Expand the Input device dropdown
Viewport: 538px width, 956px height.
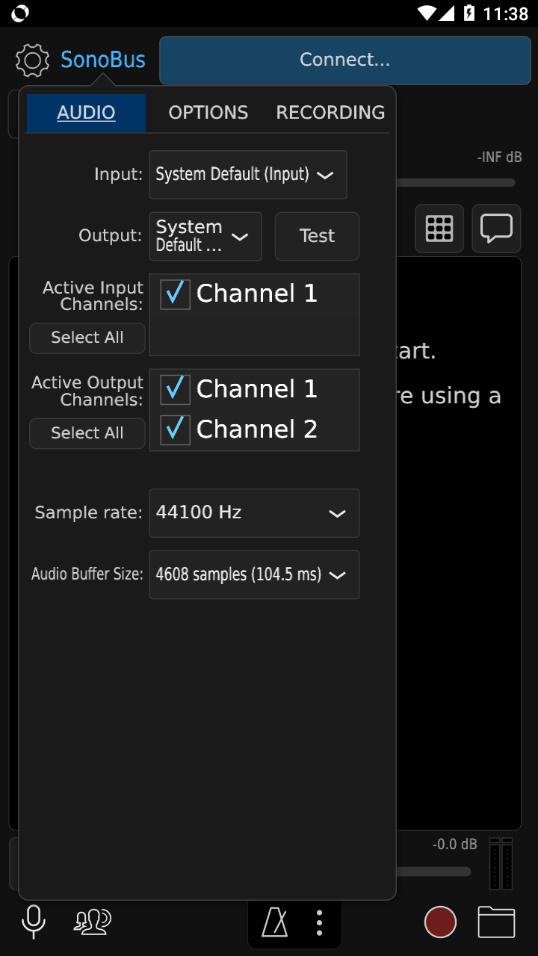(248, 175)
